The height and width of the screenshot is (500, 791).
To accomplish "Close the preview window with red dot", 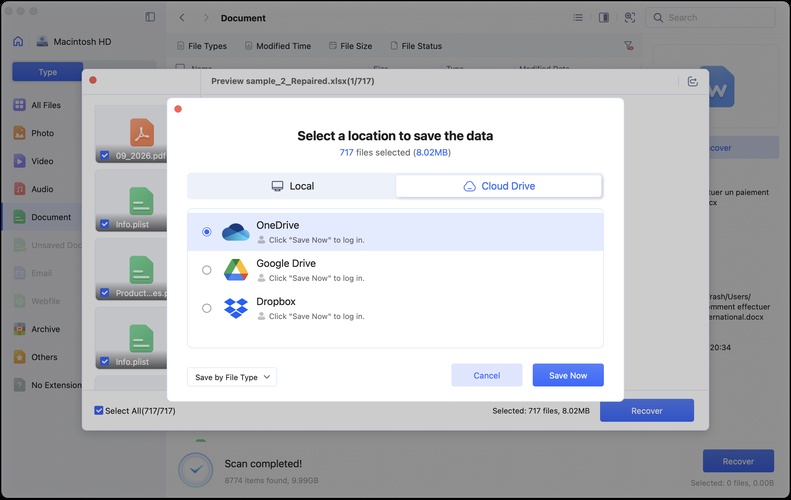I will tap(93, 80).
